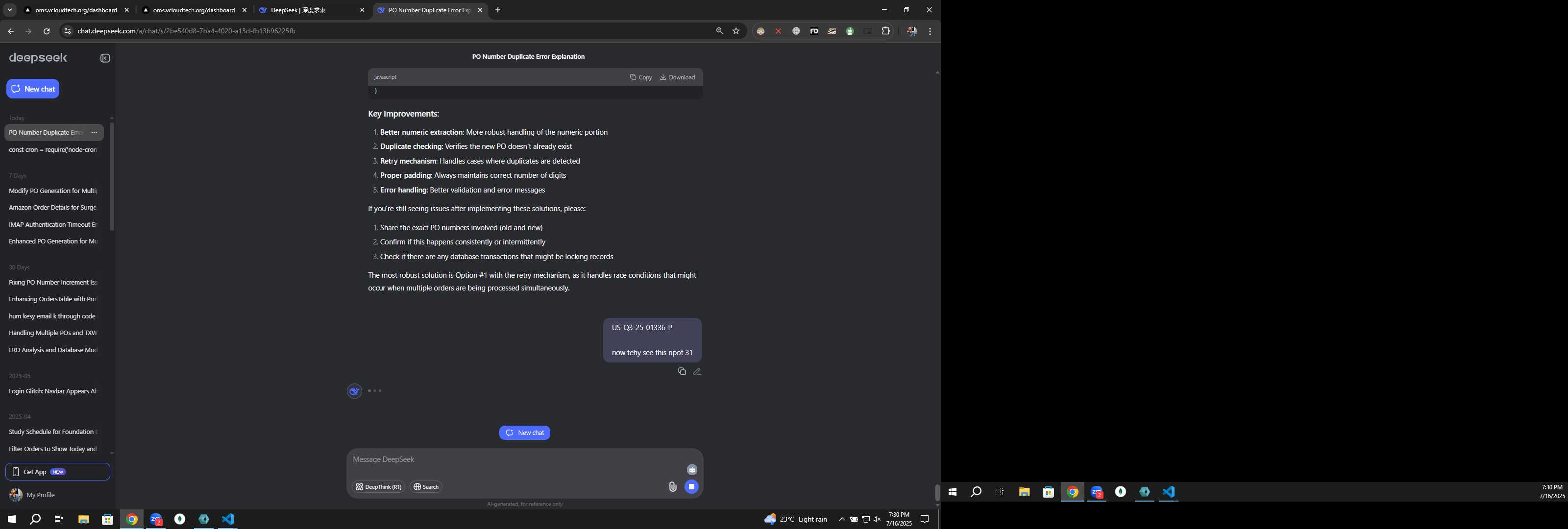The image size is (1568, 529).
Task: Open the weather widget showing 23°C Light rain
Action: coord(796,519)
